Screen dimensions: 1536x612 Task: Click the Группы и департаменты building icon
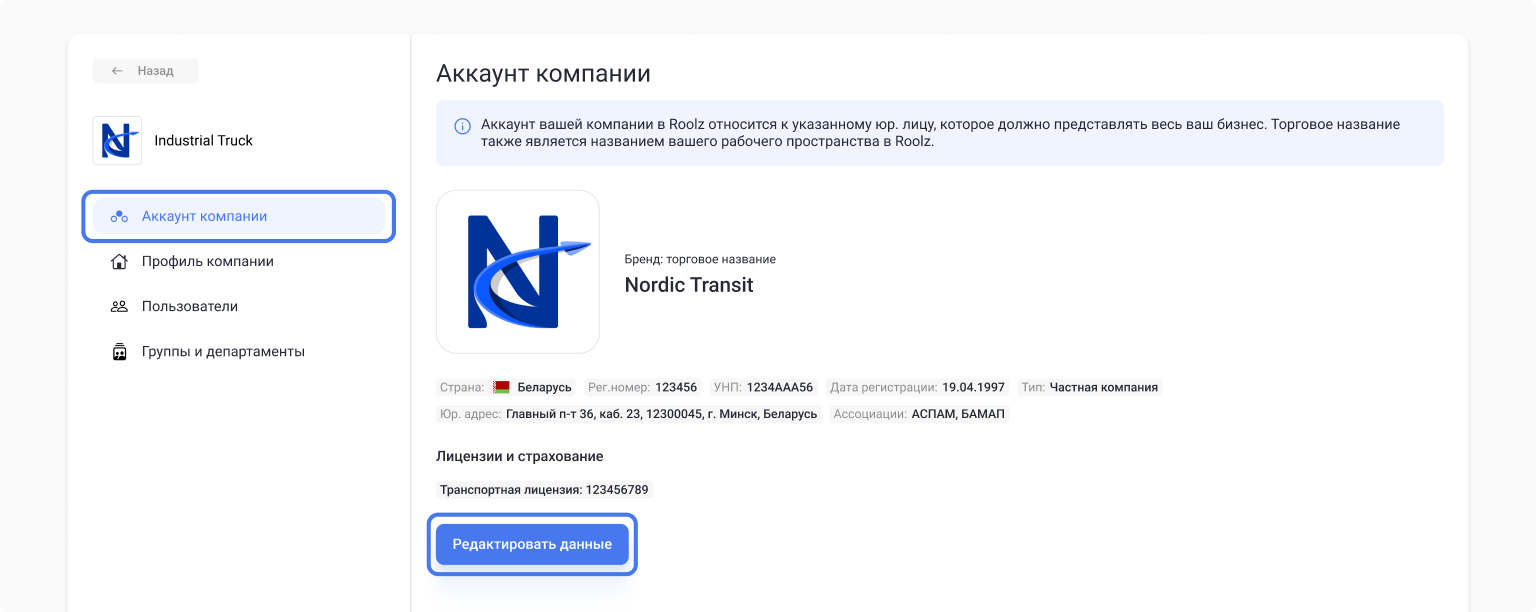pyautogui.click(x=119, y=352)
